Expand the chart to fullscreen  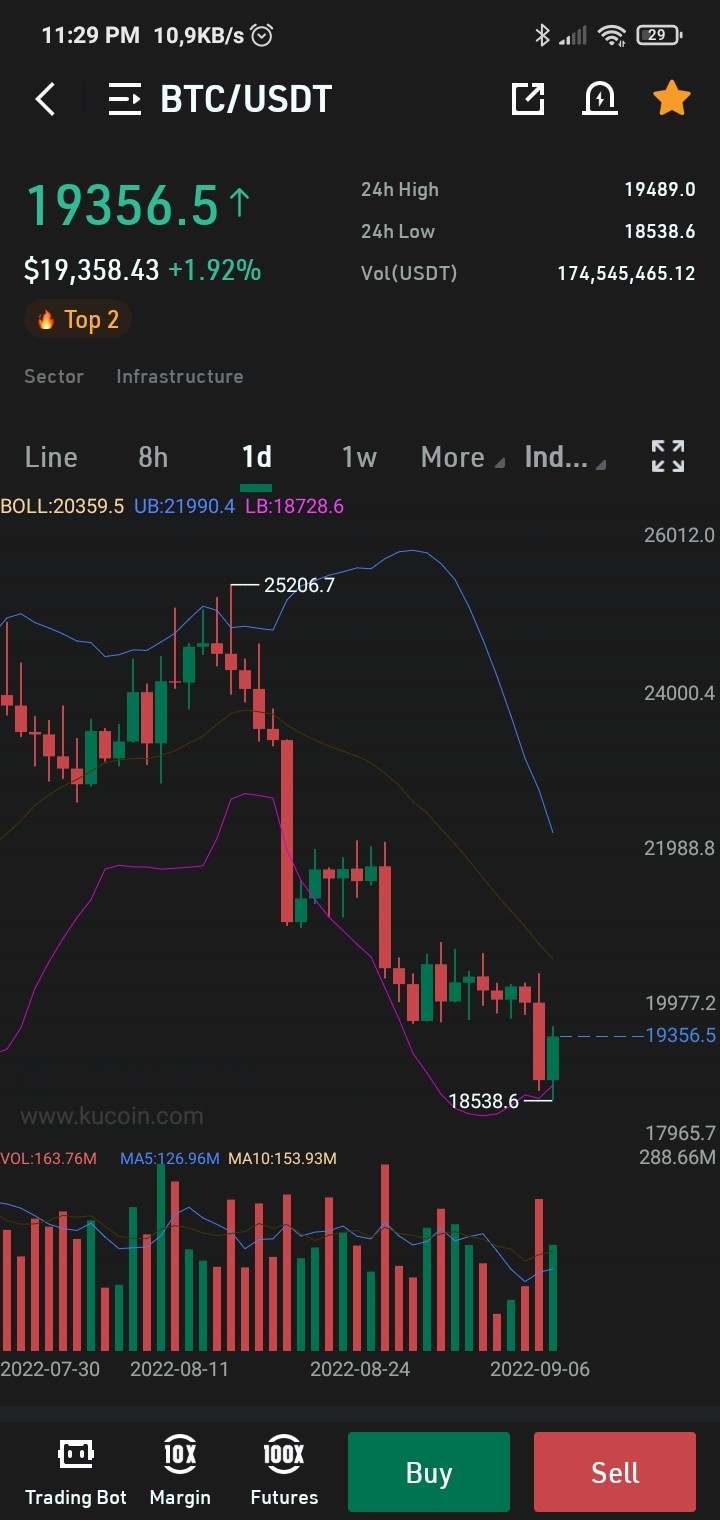pos(668,456)
